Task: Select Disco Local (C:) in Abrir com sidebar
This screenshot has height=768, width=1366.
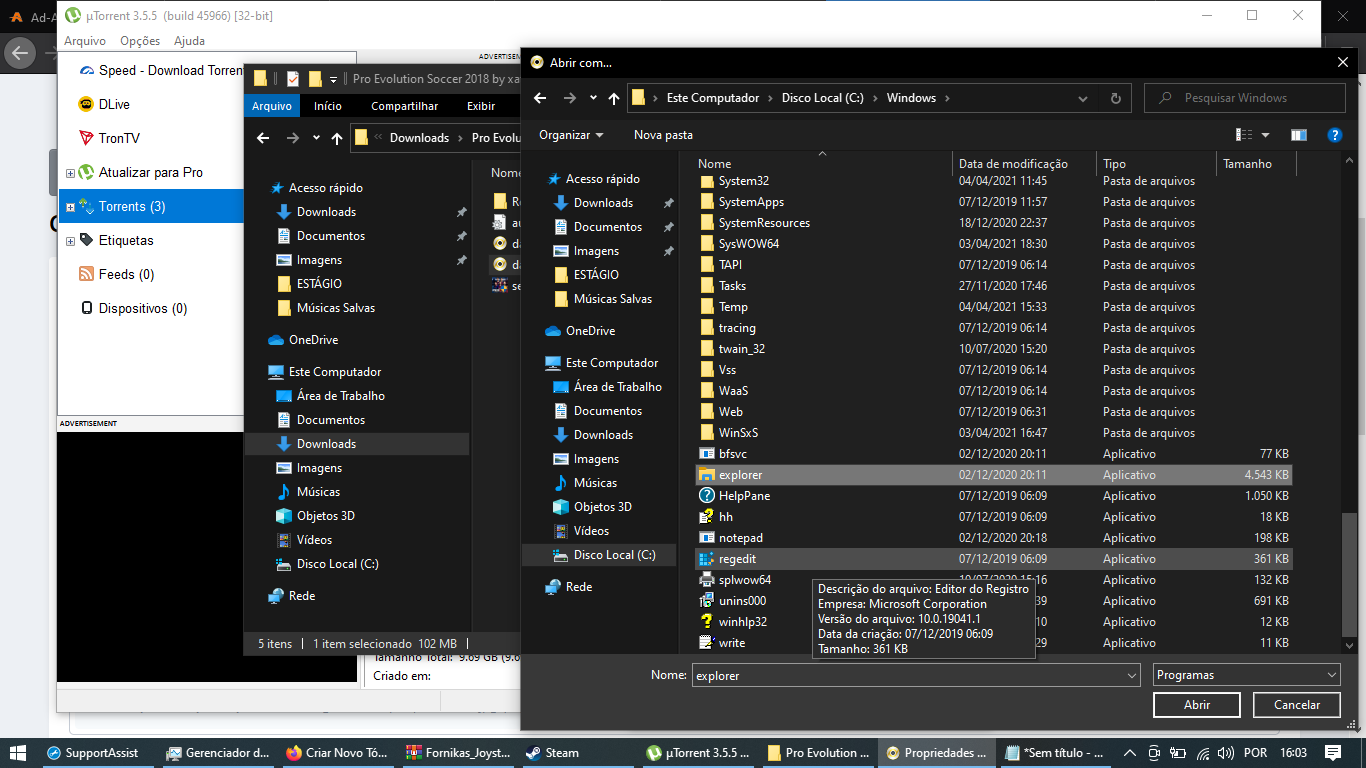Action: point(598,555)
